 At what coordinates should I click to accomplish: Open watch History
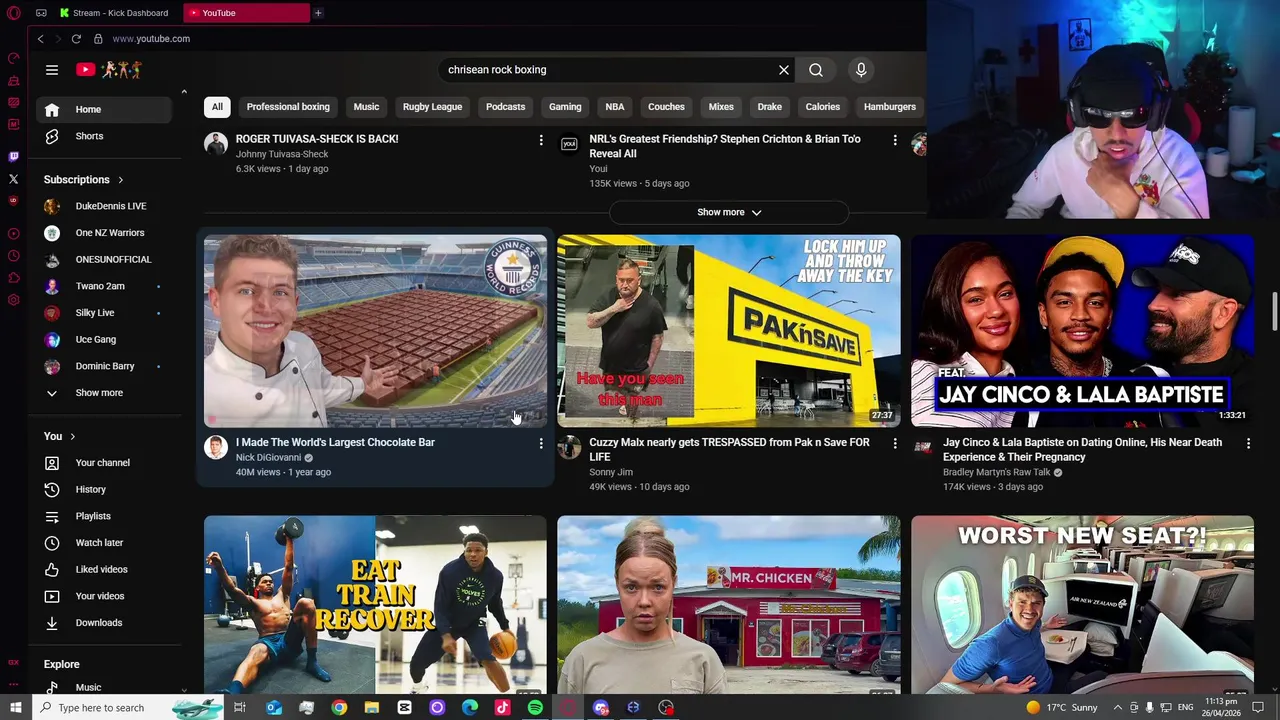tap(104, 489)
